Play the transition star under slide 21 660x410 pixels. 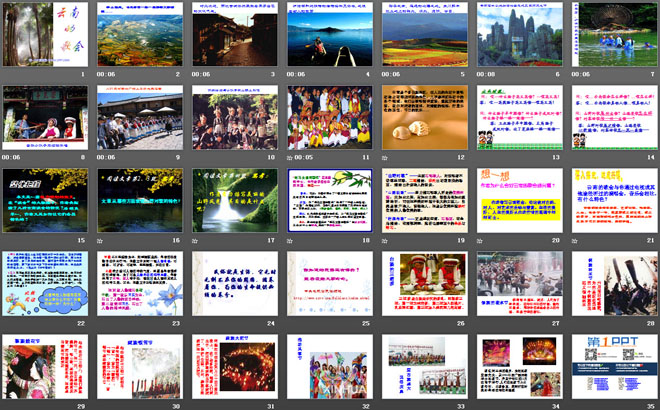[x=577, y=240]
